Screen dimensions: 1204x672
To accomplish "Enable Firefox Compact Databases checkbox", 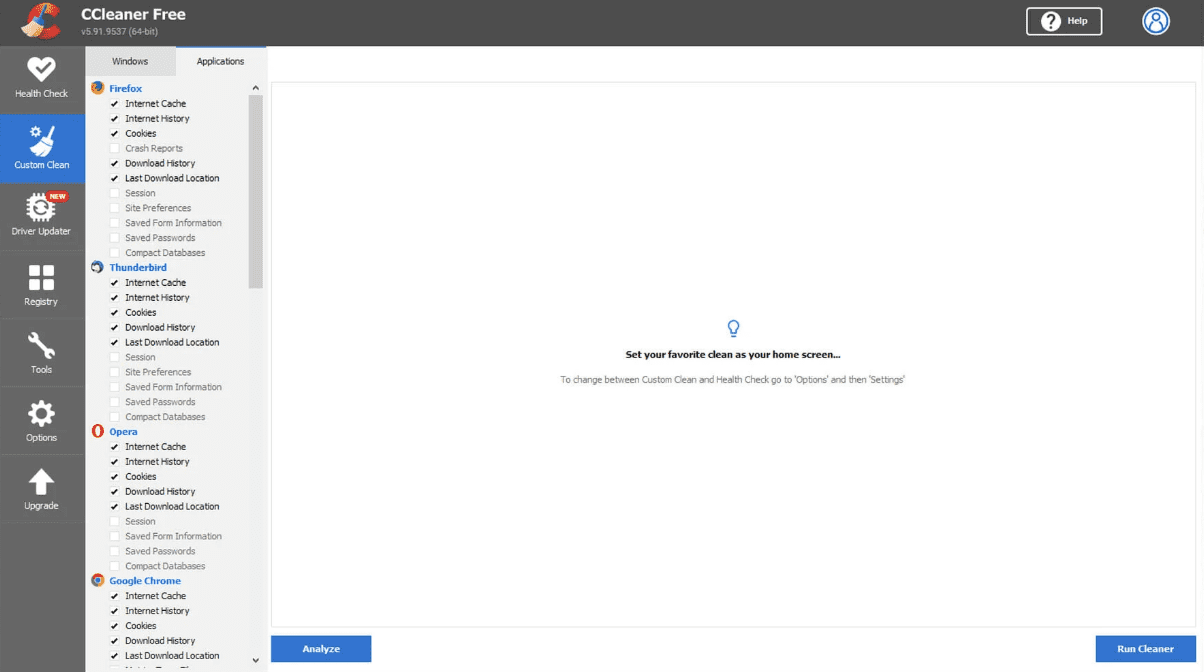I will (x=115, y=253).
